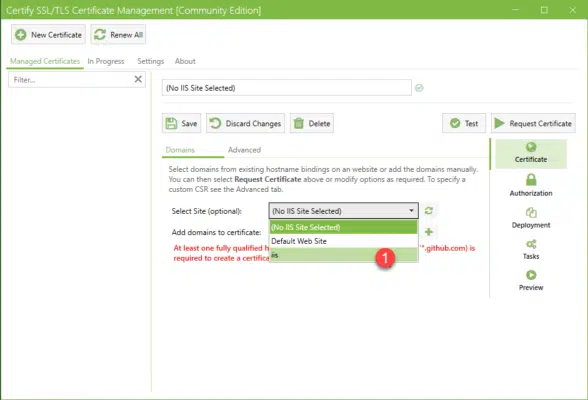Click the Test button
The width and height of the screenshot is (588, 400).
click(464, 123)
